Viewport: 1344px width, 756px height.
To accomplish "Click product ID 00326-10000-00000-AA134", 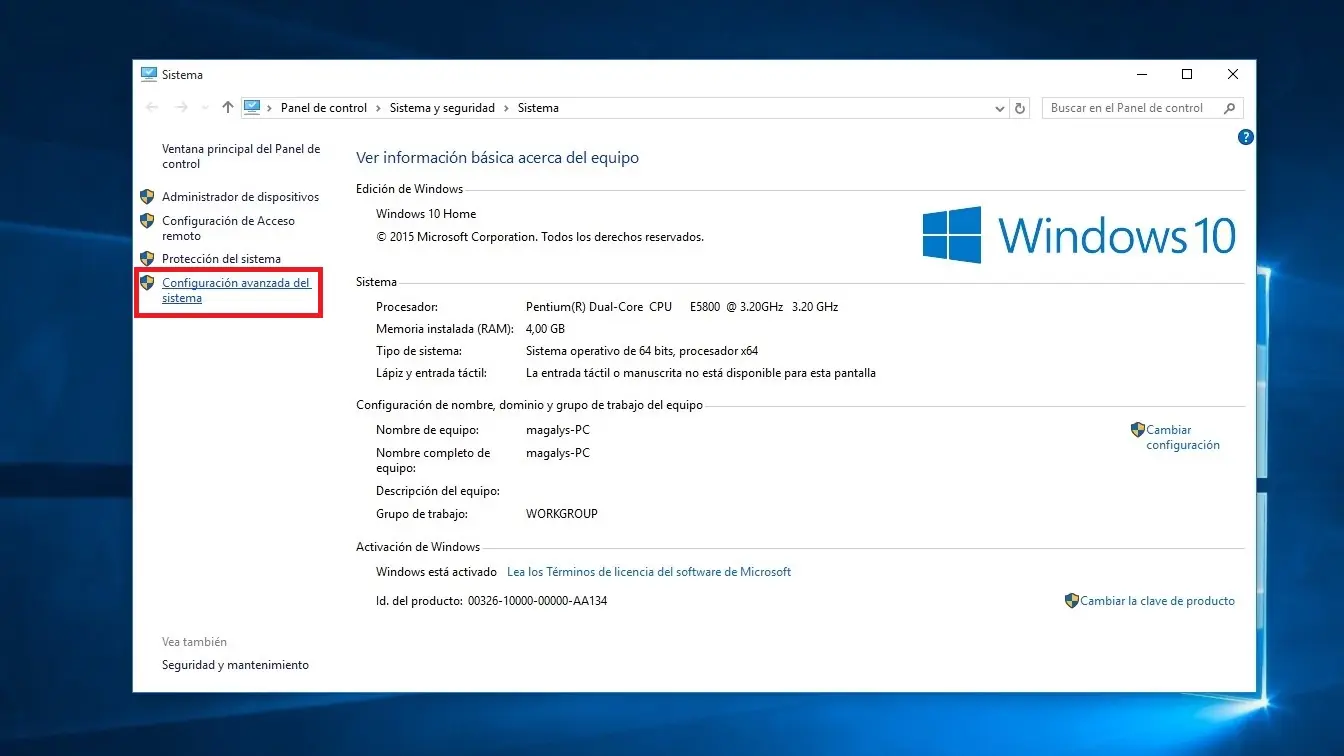I will click(538, 601).
